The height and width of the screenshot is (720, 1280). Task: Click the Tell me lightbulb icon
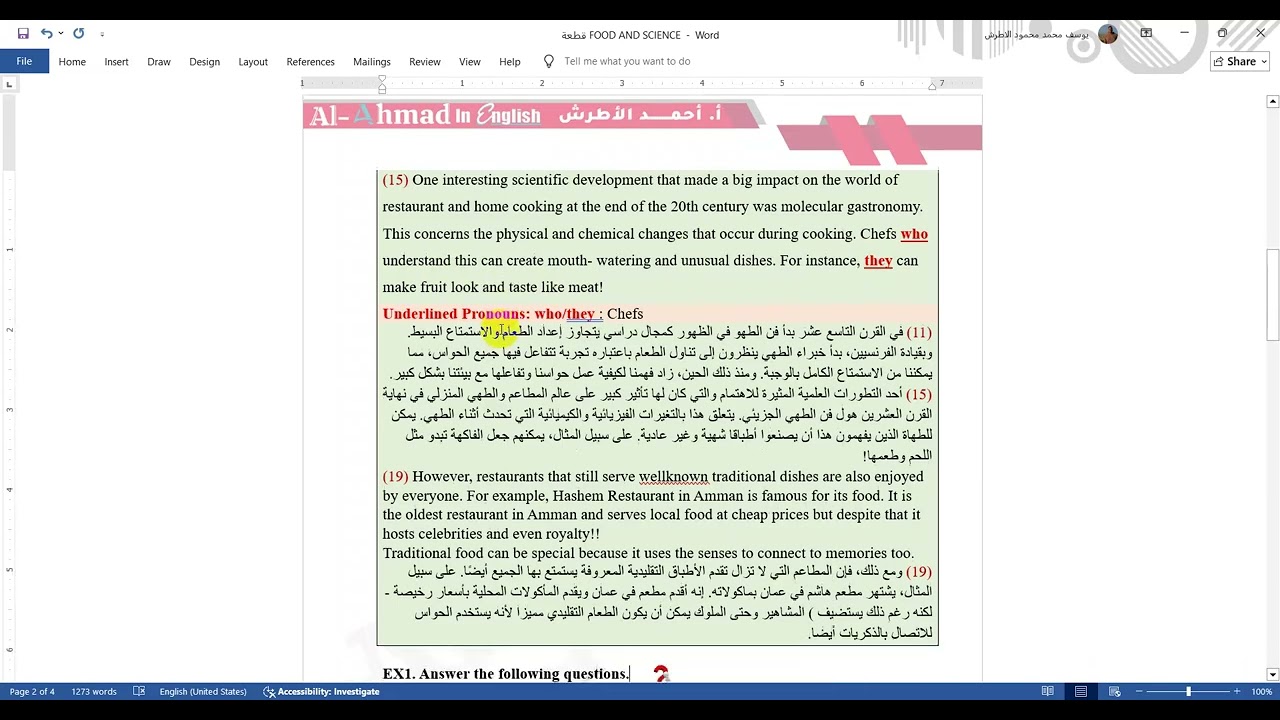pos(548,61)
